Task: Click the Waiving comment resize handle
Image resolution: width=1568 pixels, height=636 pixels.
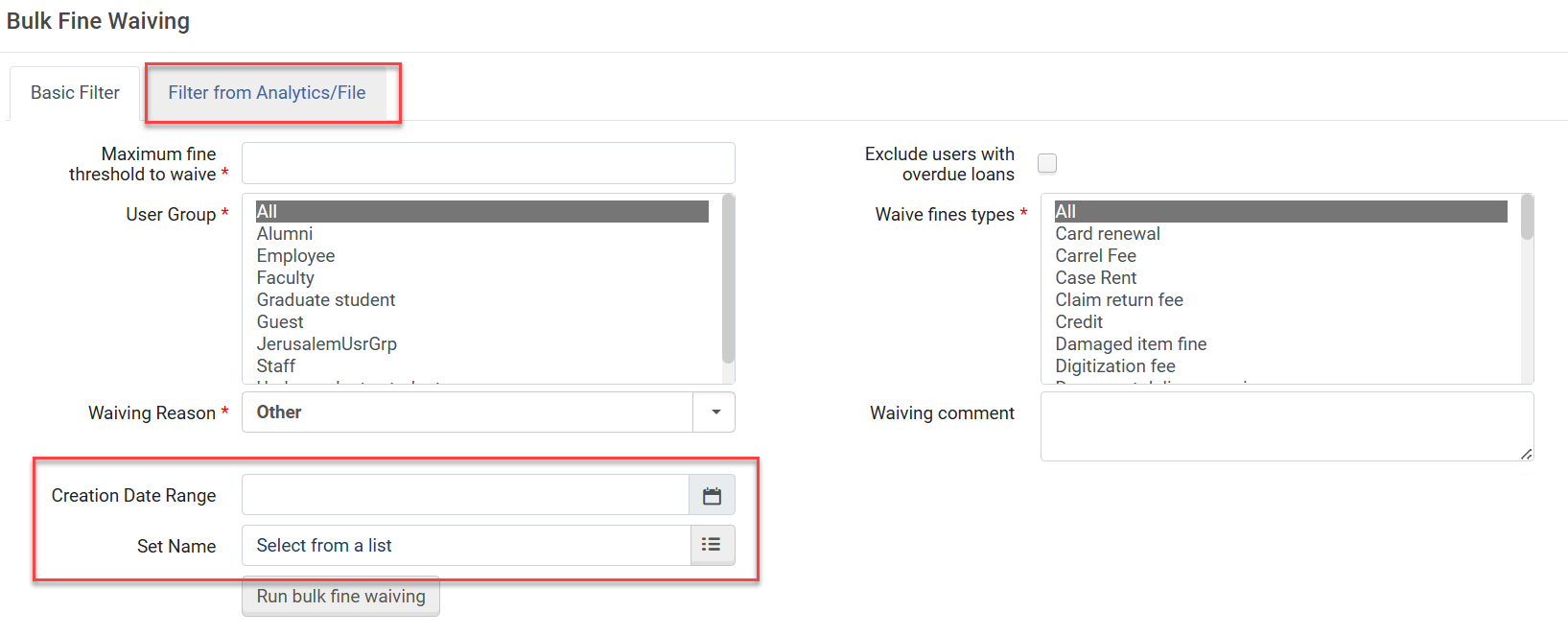Action: pyautogui.click(x=1526, y=454)
